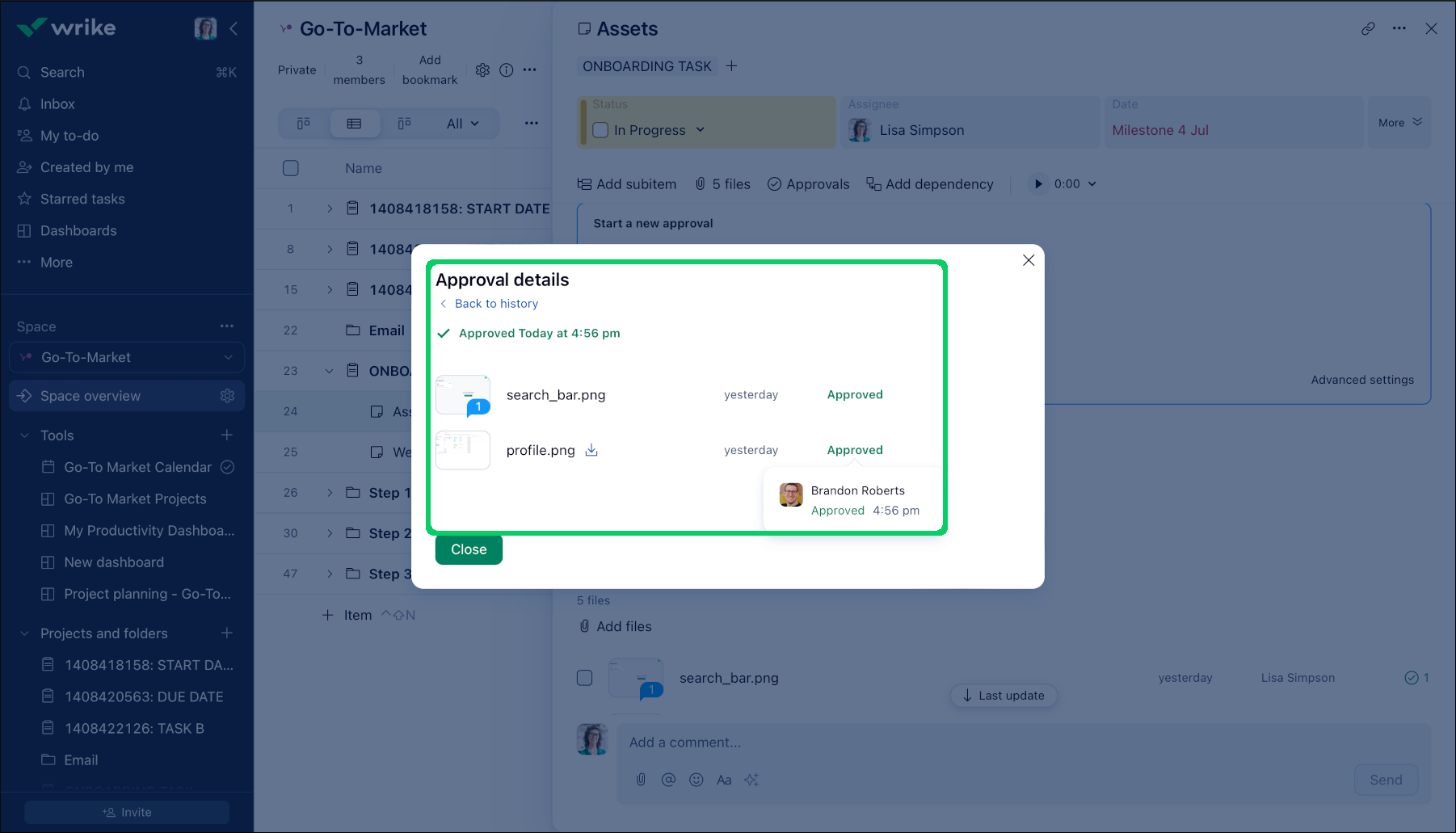Open the All filter dropdown
Screen dimensions: 1456x833
coord(462,124)
